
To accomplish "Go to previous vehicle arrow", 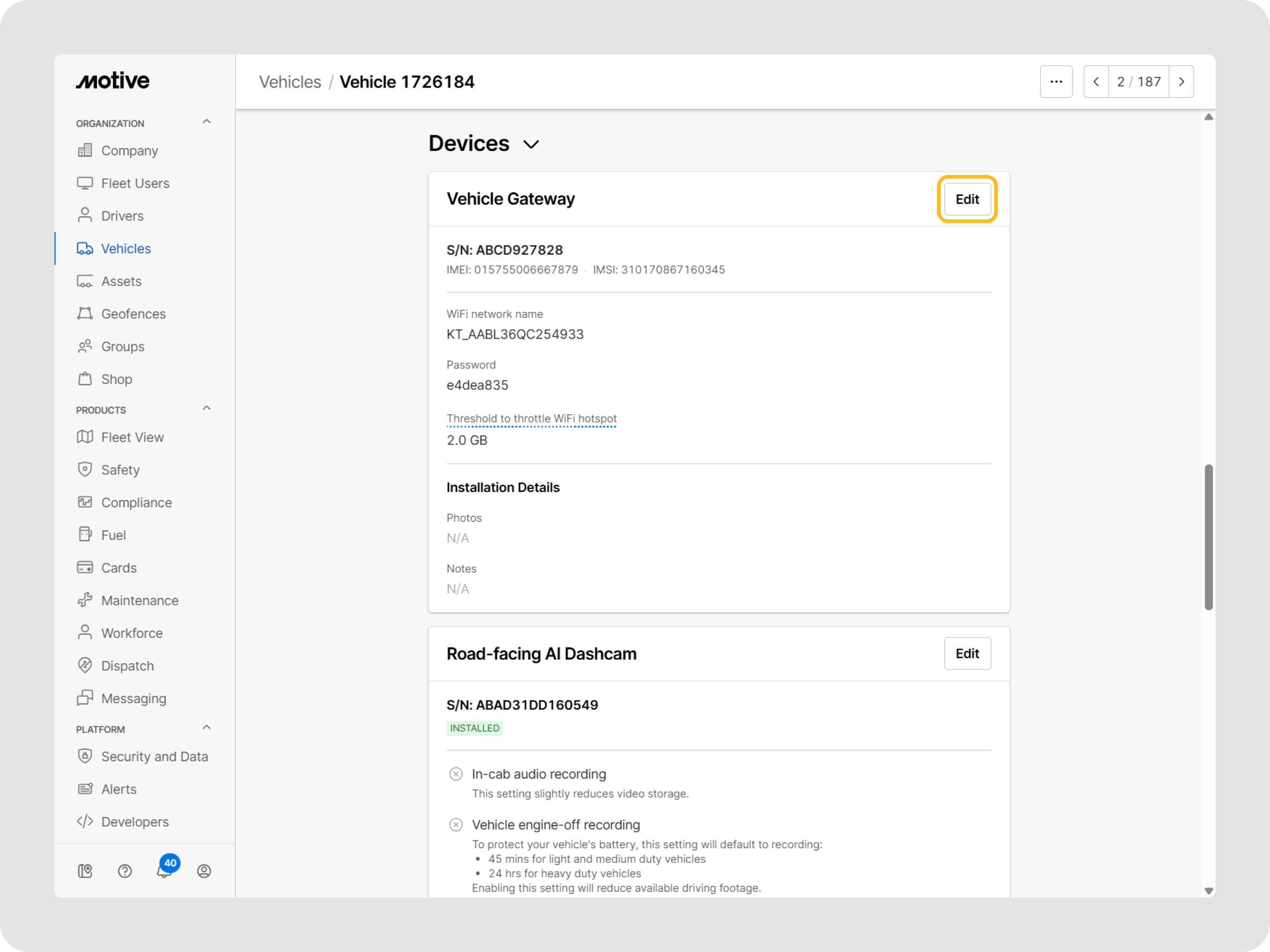I will tap(1096, 82).
